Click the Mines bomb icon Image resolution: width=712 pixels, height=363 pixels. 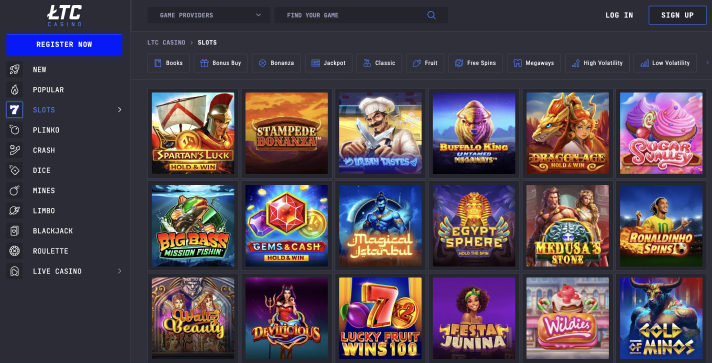point(15,190)
